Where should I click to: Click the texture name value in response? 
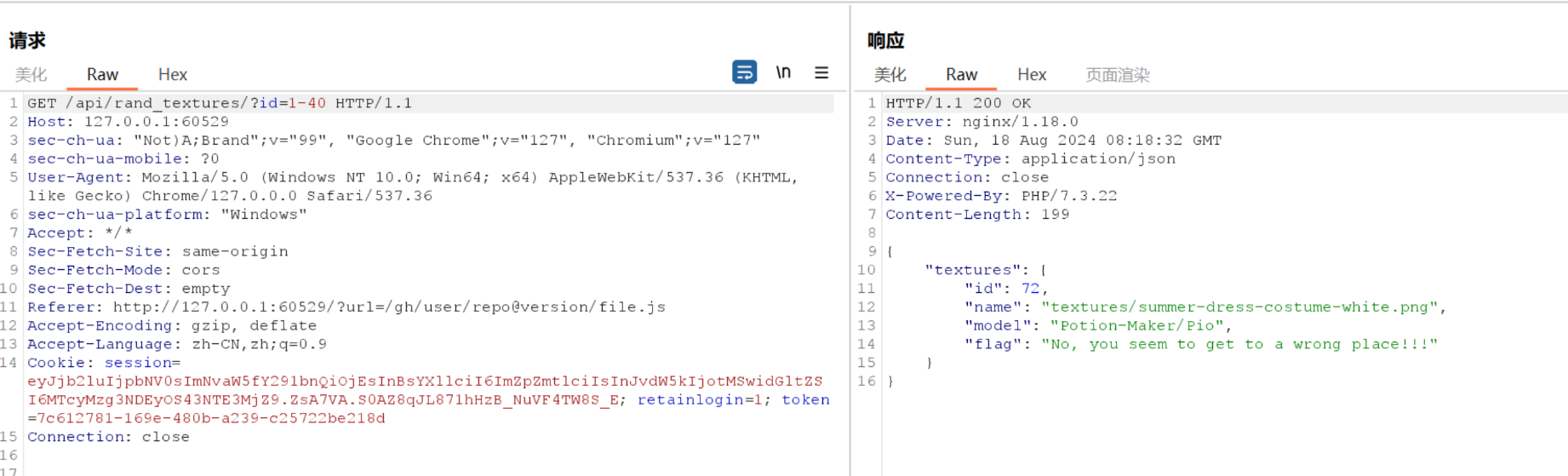pos(1243,307)
